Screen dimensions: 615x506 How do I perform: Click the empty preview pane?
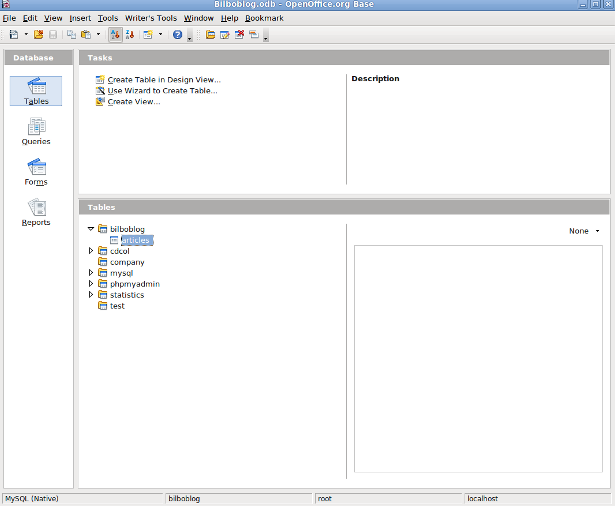(x=478, y=359)
